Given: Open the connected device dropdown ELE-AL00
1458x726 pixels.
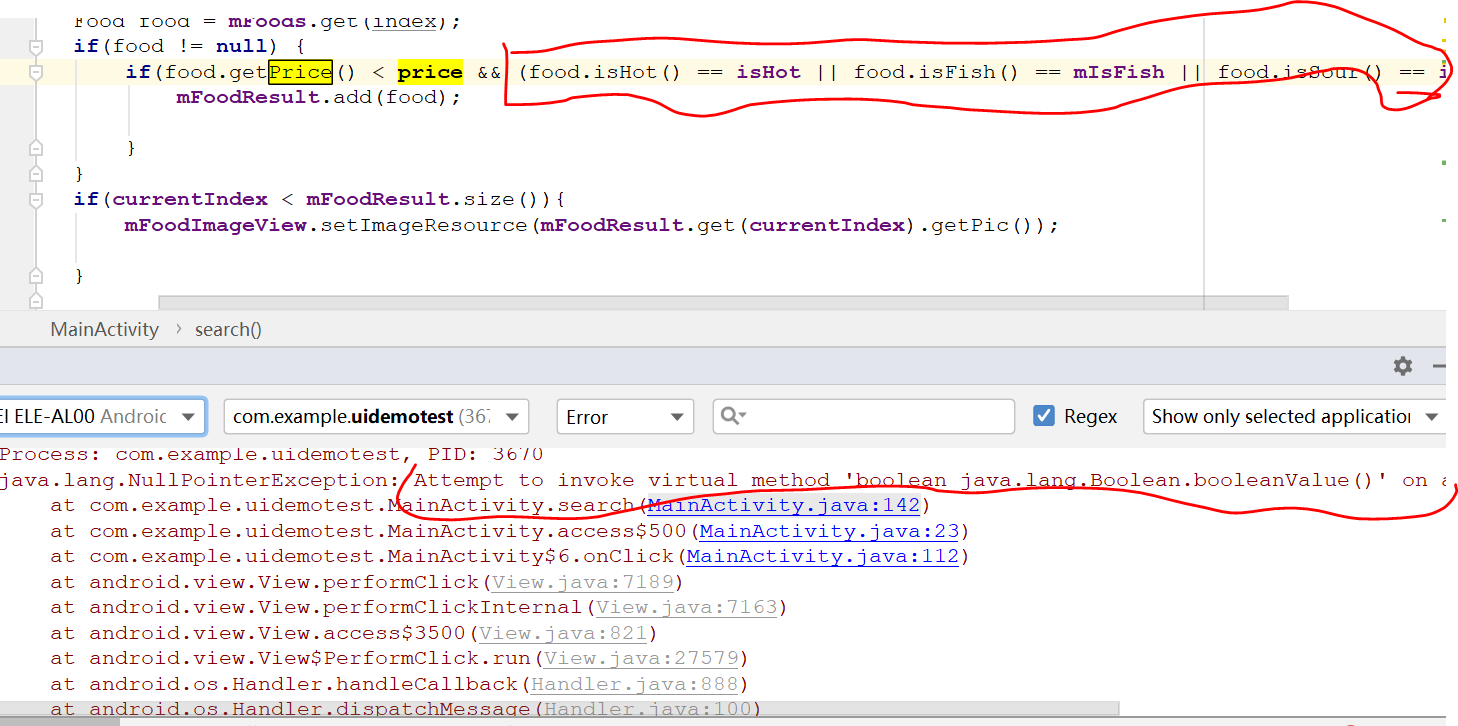Looking at the screenshot, I should click(102, 416).
